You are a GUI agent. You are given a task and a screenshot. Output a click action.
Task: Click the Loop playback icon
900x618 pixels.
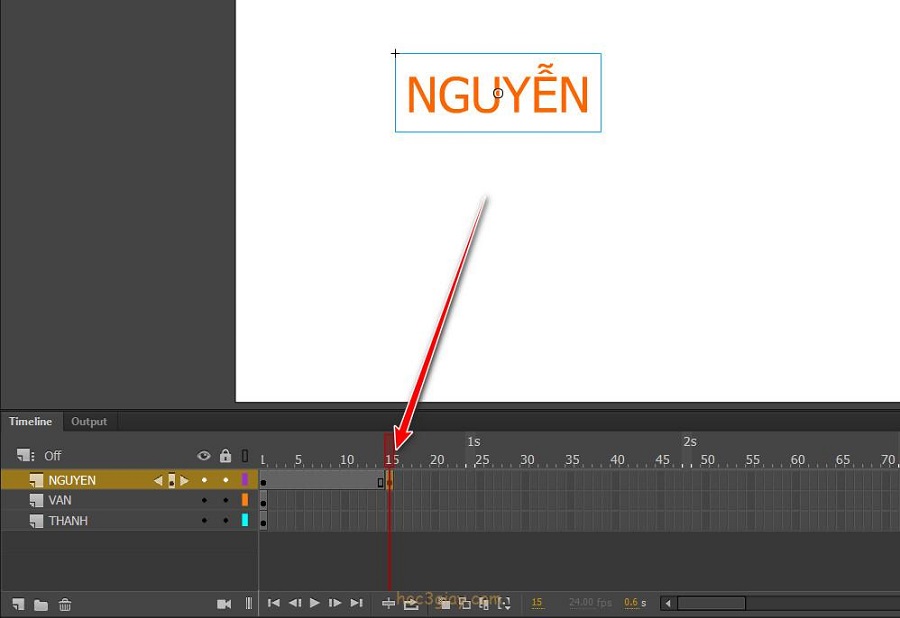(x=411, y=603)
